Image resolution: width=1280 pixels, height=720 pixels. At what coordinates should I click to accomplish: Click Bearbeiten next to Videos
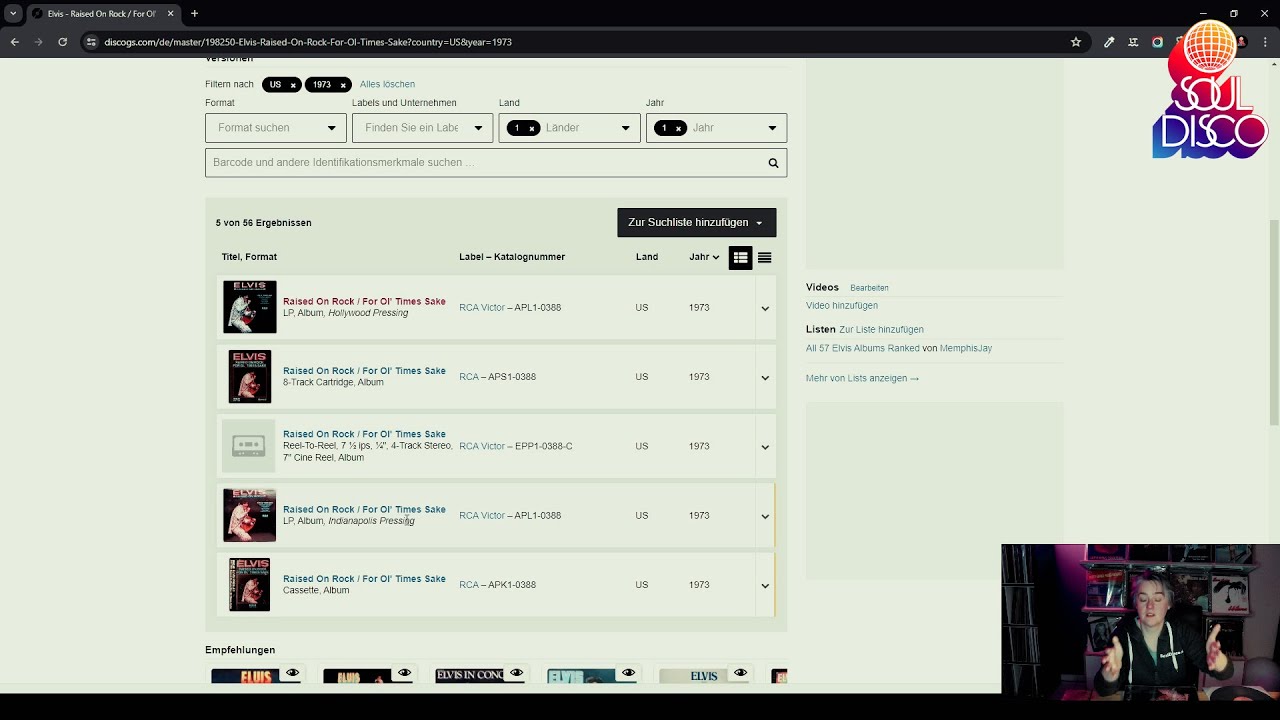pyautogui.click(x=869, y=288)
